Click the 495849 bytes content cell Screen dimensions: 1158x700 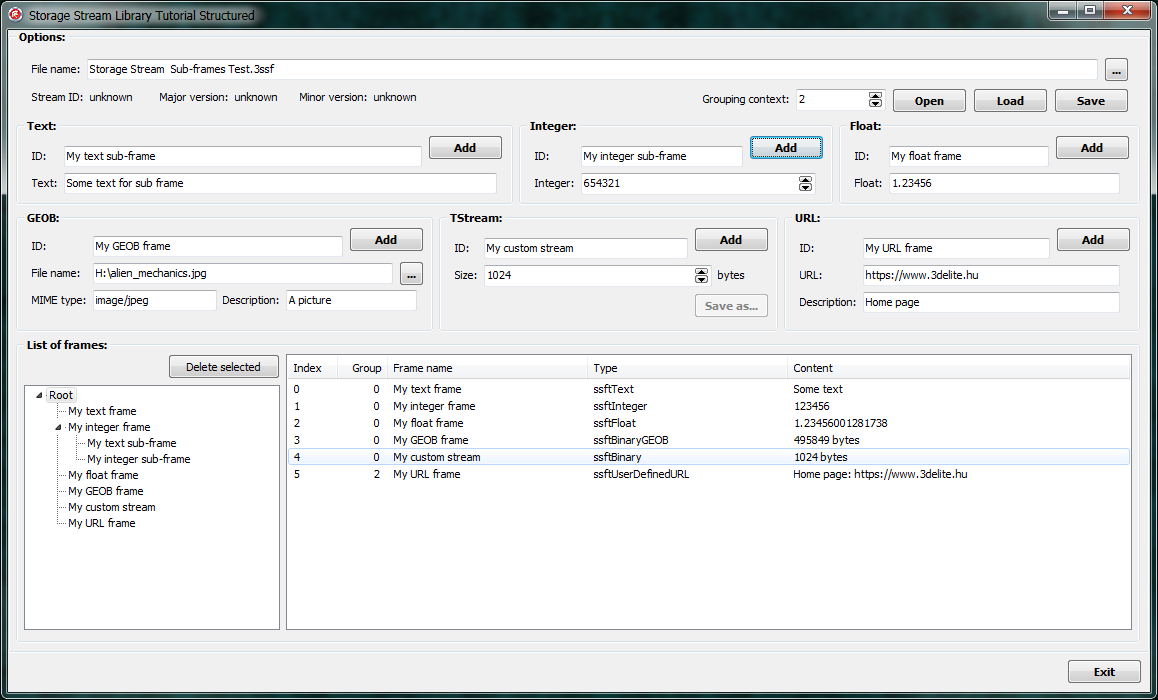point(826,440)
